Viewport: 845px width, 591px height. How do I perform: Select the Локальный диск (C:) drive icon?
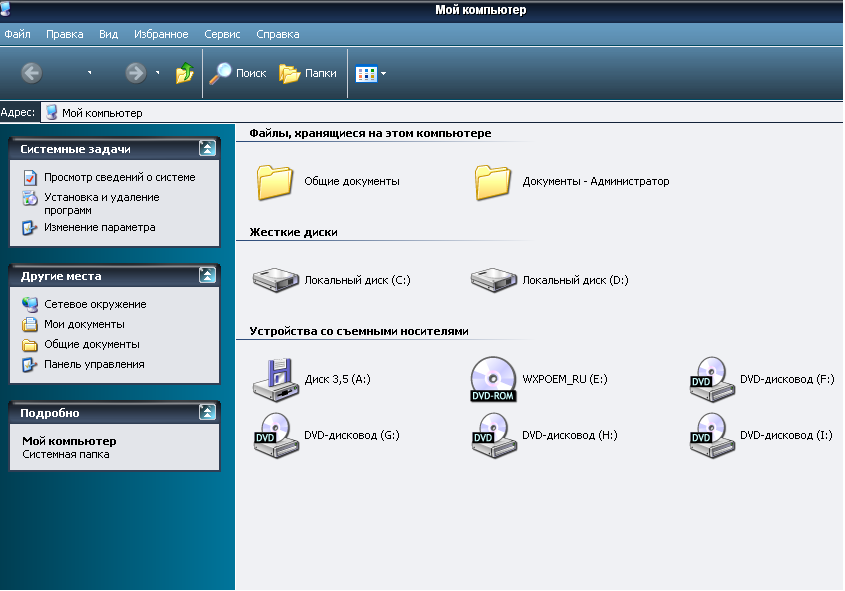tap(276, 280)
